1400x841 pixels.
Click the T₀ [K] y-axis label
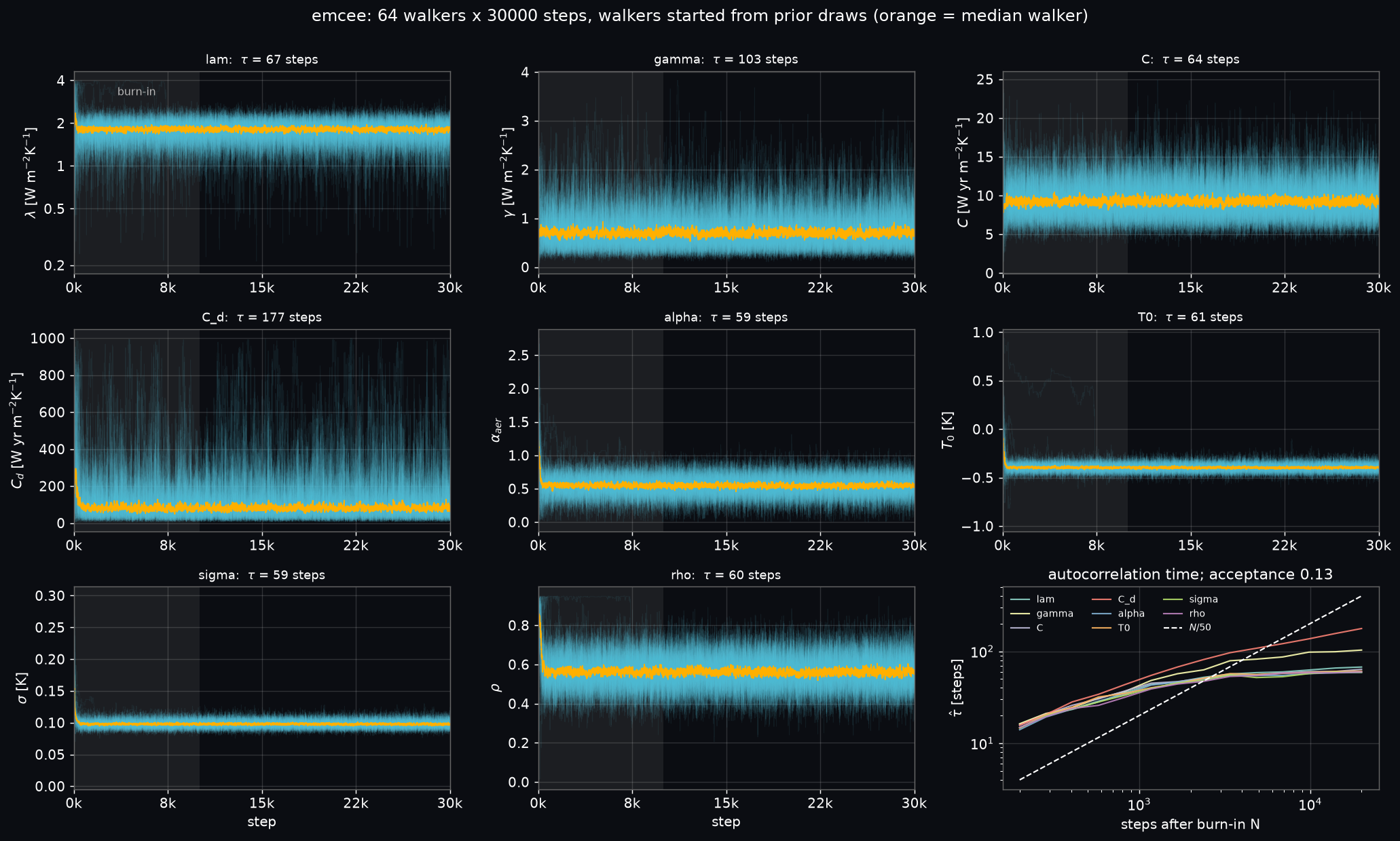click(x=948, y=430)
